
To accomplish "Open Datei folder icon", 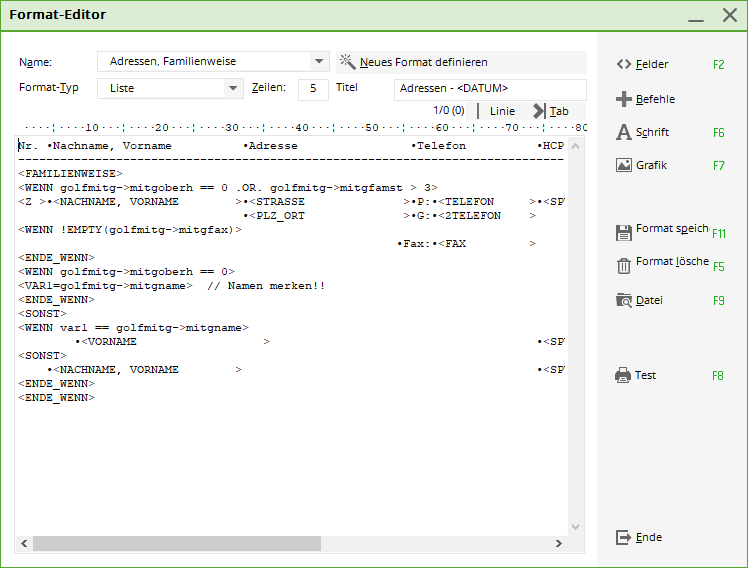I will tap(624, 300).
